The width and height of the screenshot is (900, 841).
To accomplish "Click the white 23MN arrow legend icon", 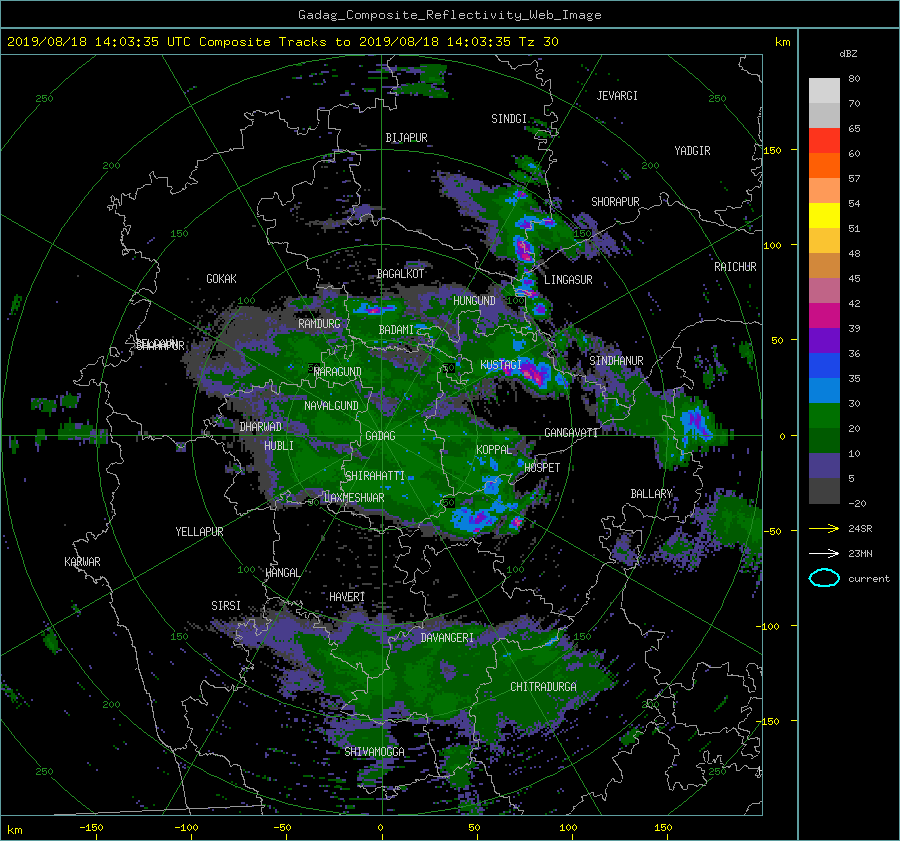I will point(824,553).
